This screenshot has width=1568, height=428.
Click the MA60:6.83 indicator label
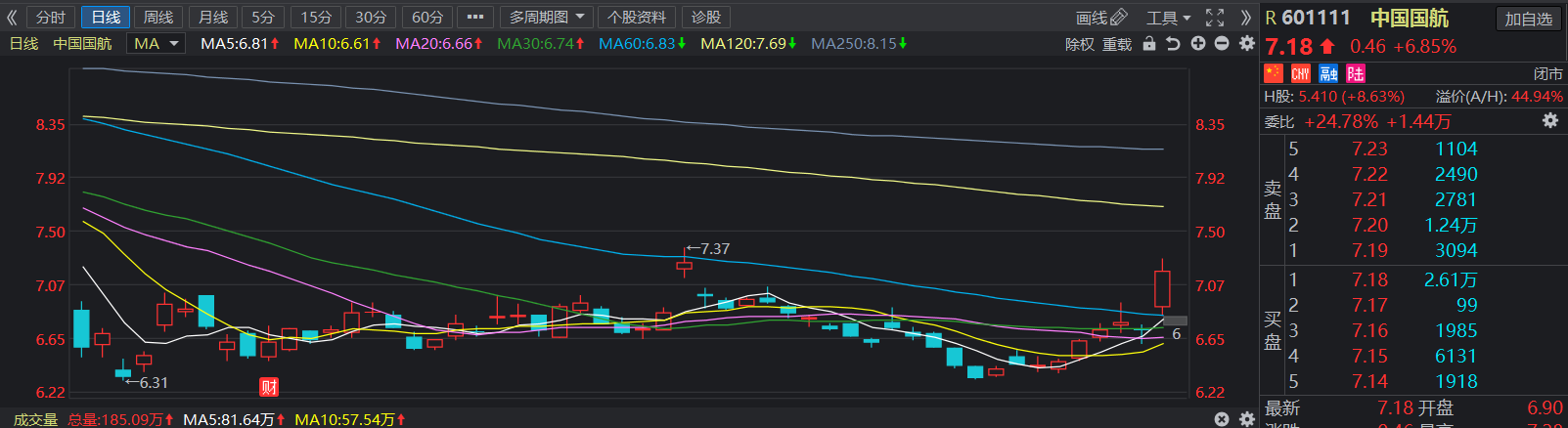point(643,44)
